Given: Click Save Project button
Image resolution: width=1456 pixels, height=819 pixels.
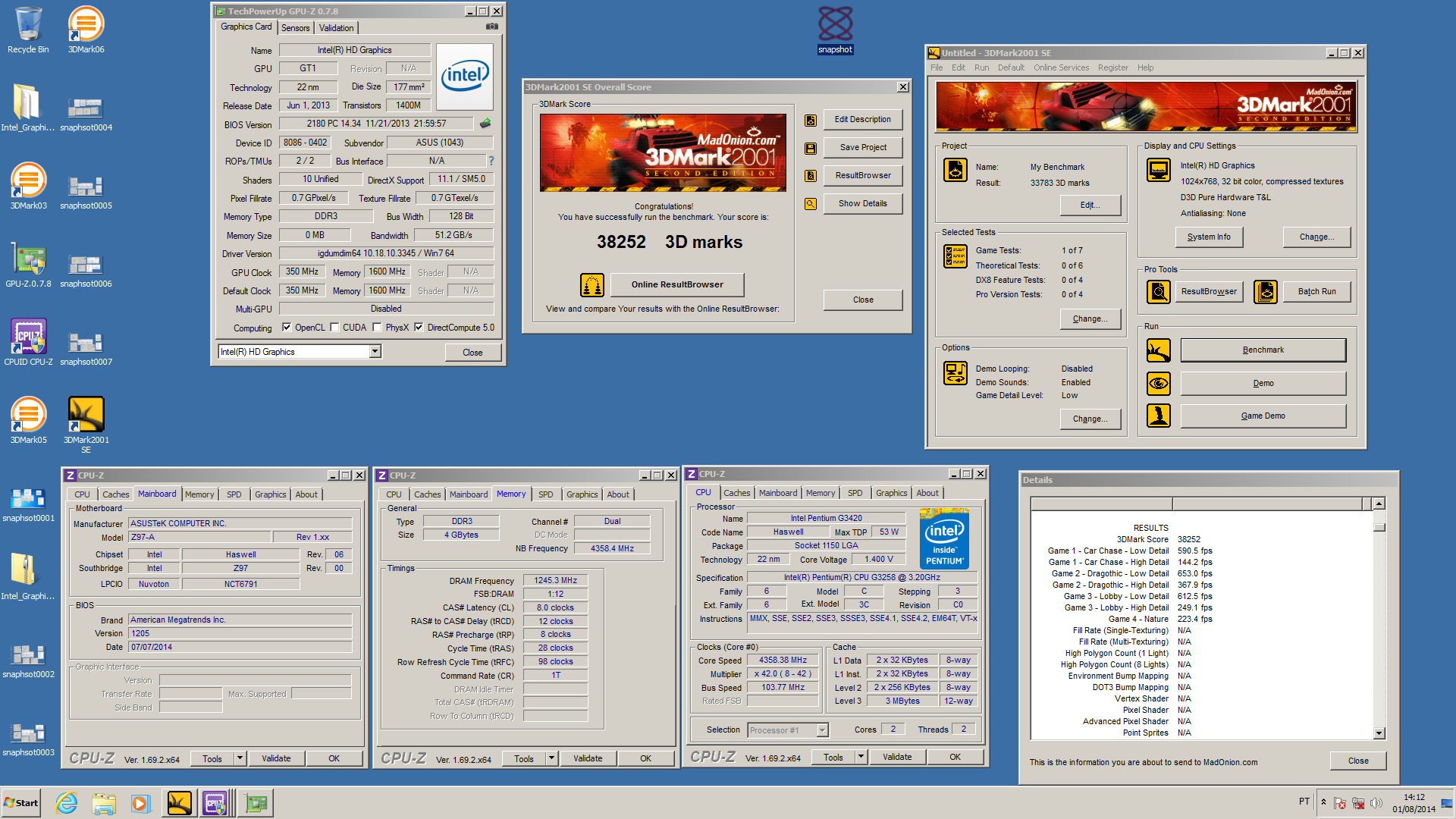Looking at the screenshot, I should (863, 148).
